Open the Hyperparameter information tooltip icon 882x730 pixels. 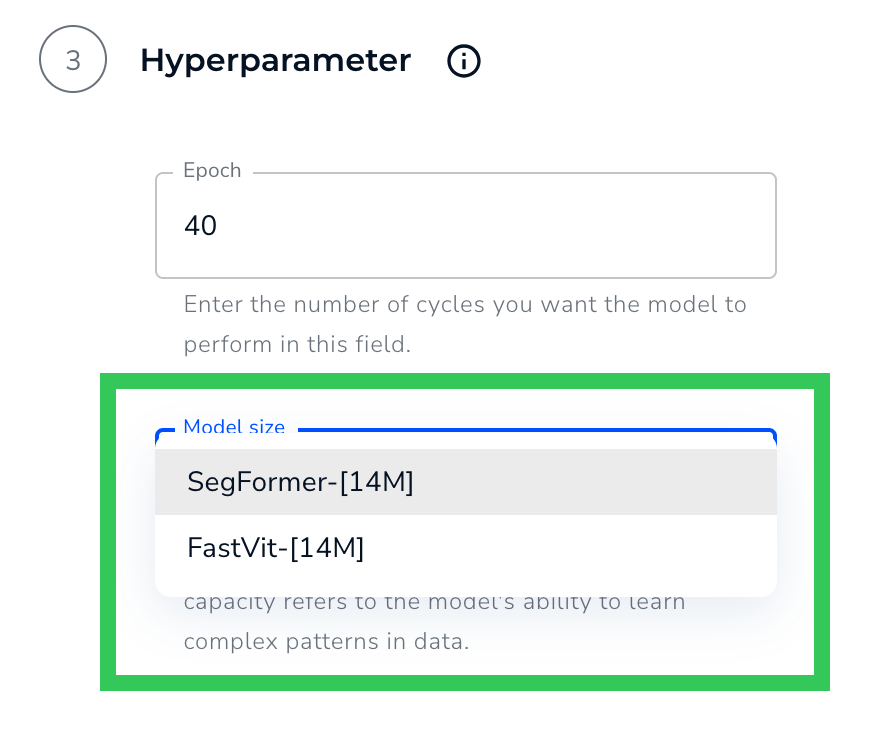coord(463,61)
